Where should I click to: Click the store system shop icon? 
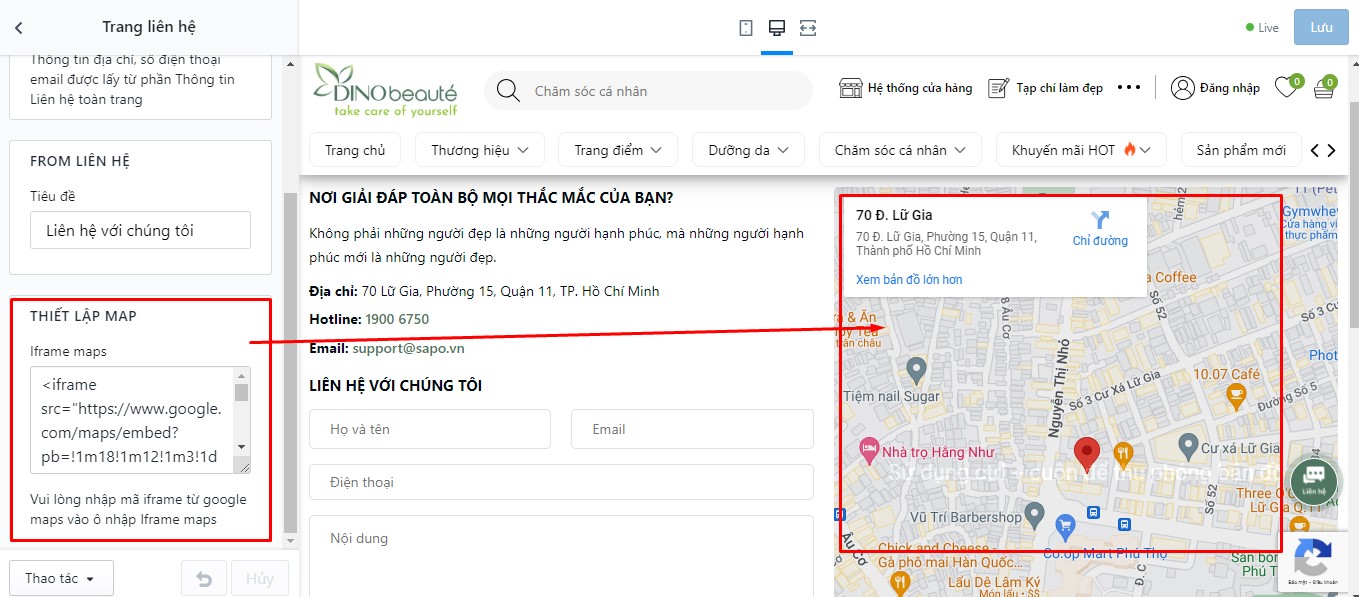pos(851,88)
